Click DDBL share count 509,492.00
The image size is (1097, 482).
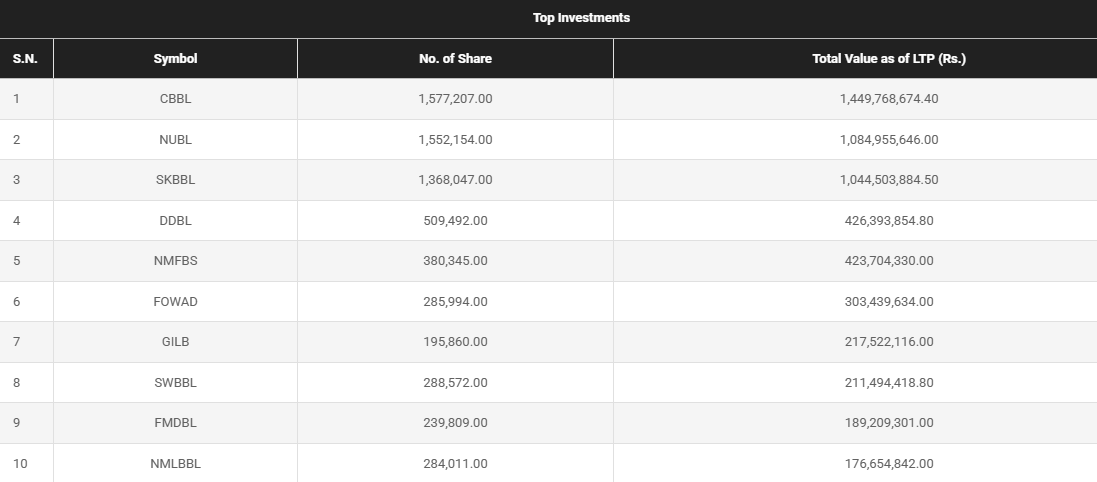pyautogui.click(x=455, y=221)
